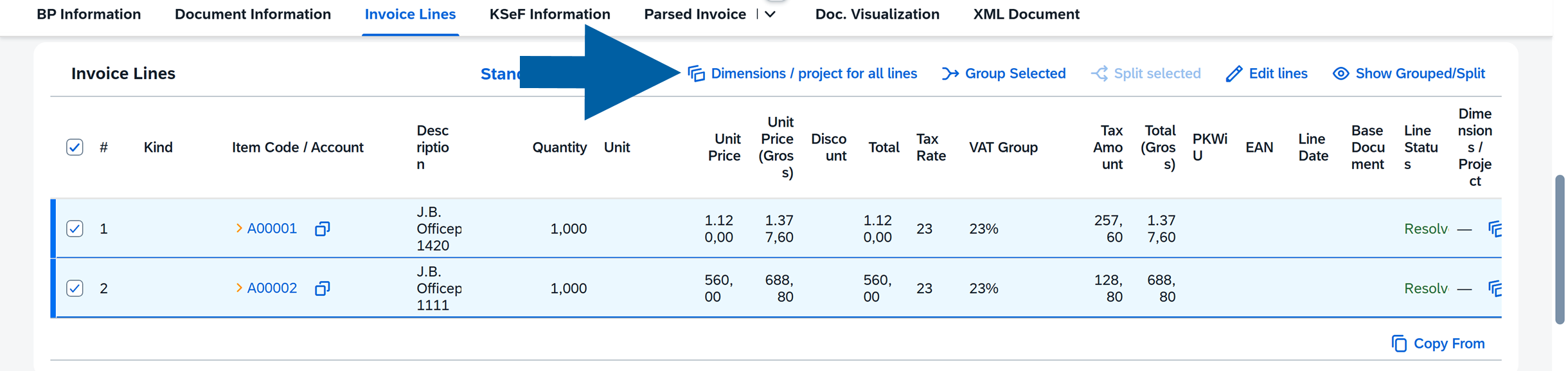
Task: Click the Line Date column header
Action: (1313, 147)
